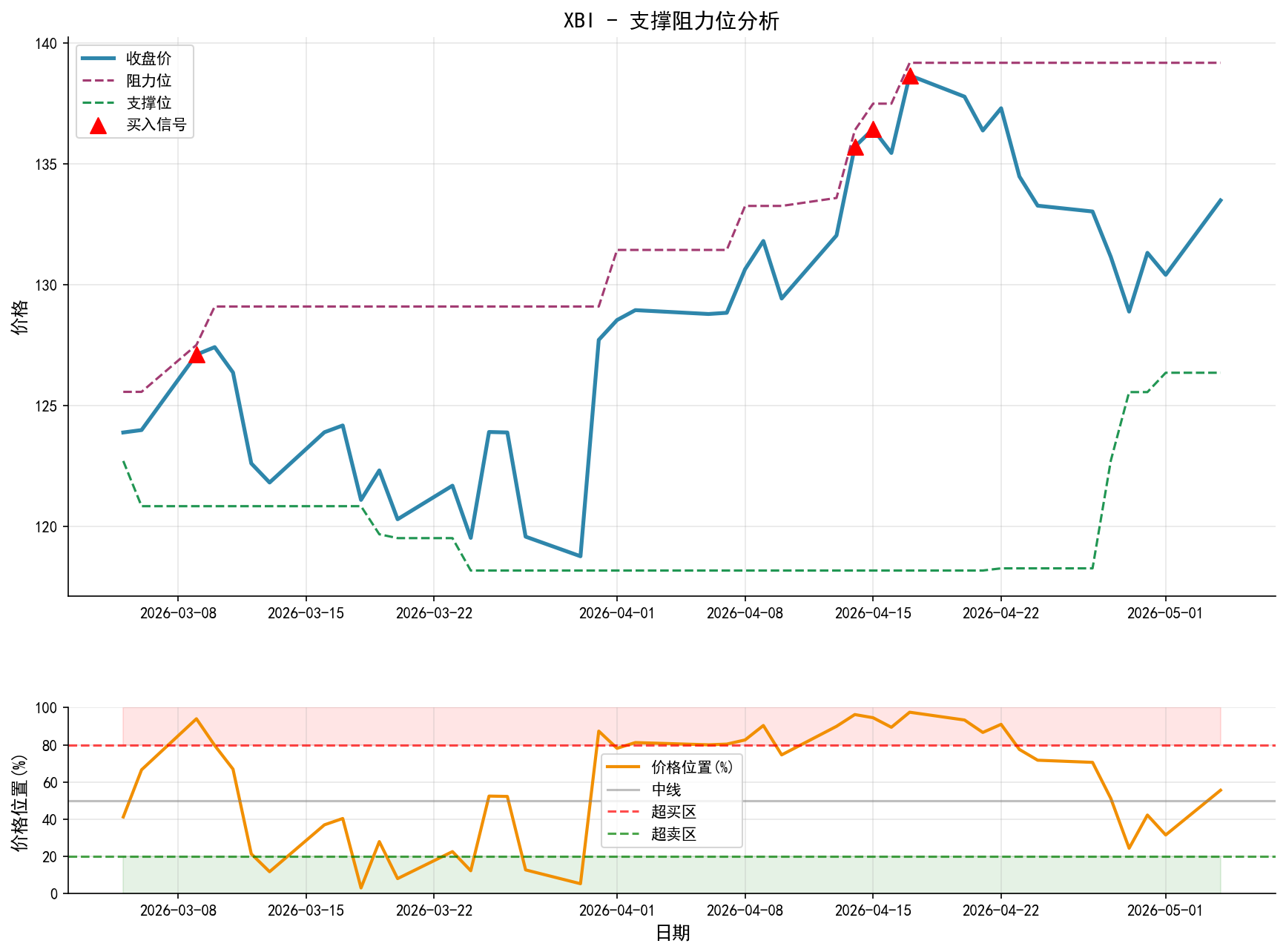Click the 125 tick on the price axis
Image resolution: width=1286 pixels, height=952 pixels.
[x=46, y=406]
